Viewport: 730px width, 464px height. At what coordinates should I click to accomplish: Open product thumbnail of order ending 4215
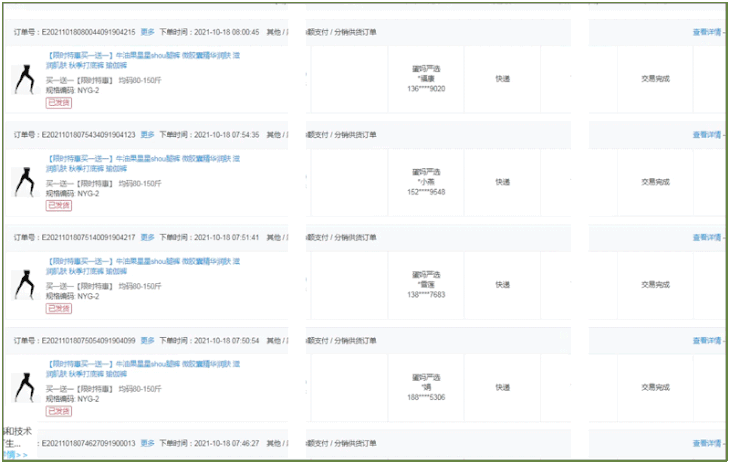[x=22, y=79]
